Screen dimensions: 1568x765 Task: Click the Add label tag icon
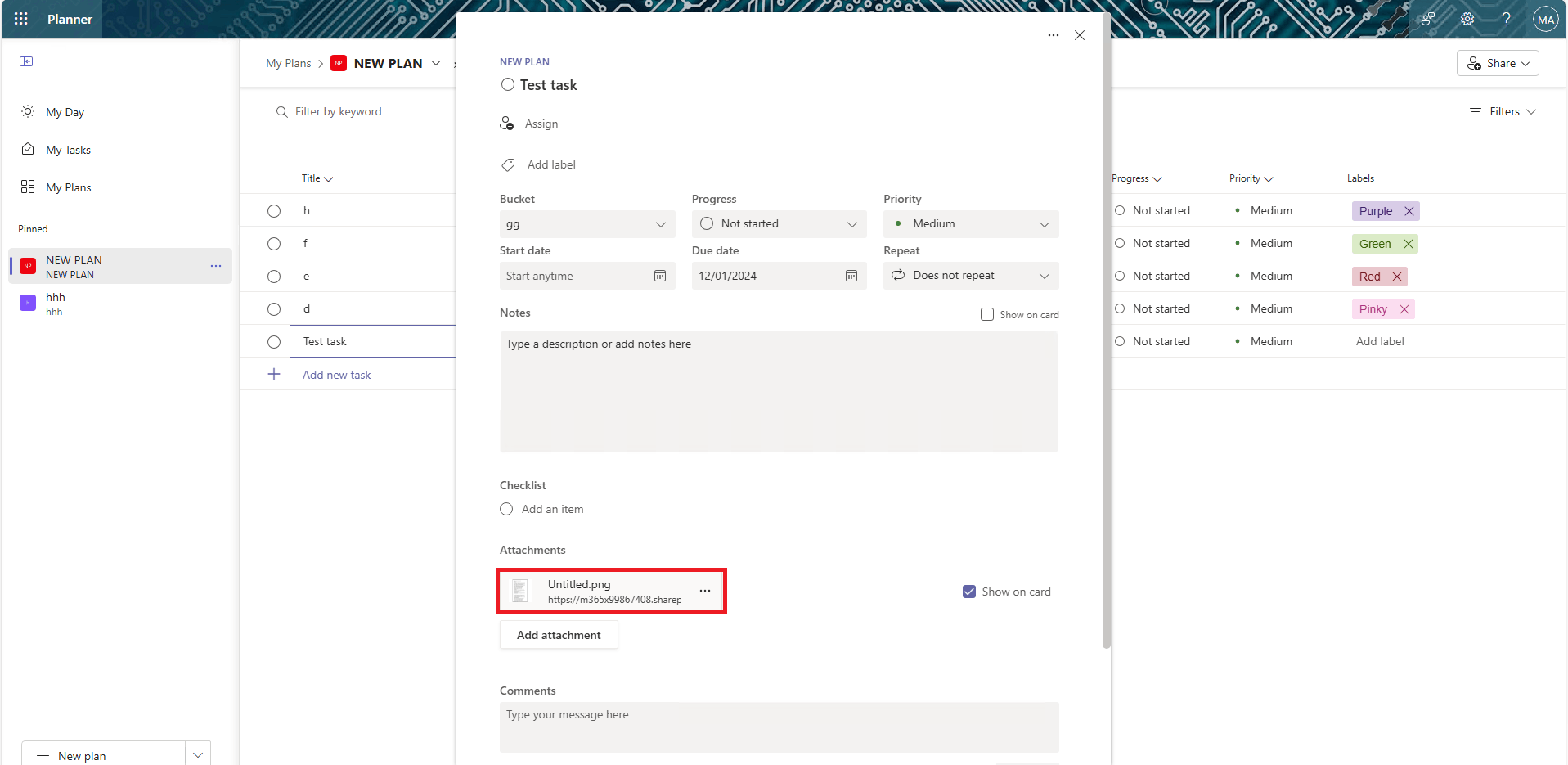coord(507,164)
